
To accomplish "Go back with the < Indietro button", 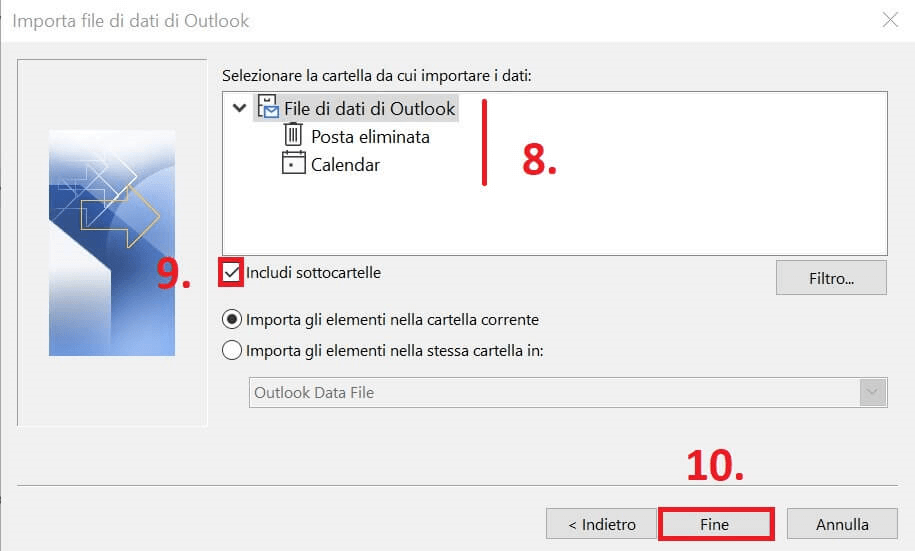I will (601, 524).
